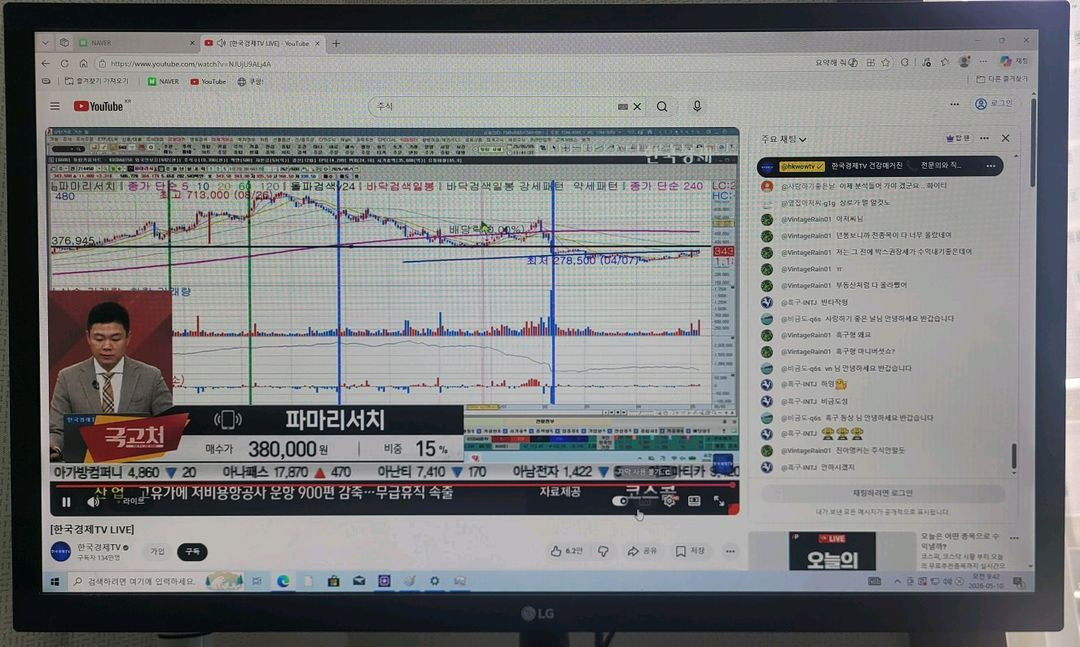Open Edge settings and more menu
The width and height of the screenshot is (1080, 647).
tap(983, 61)
